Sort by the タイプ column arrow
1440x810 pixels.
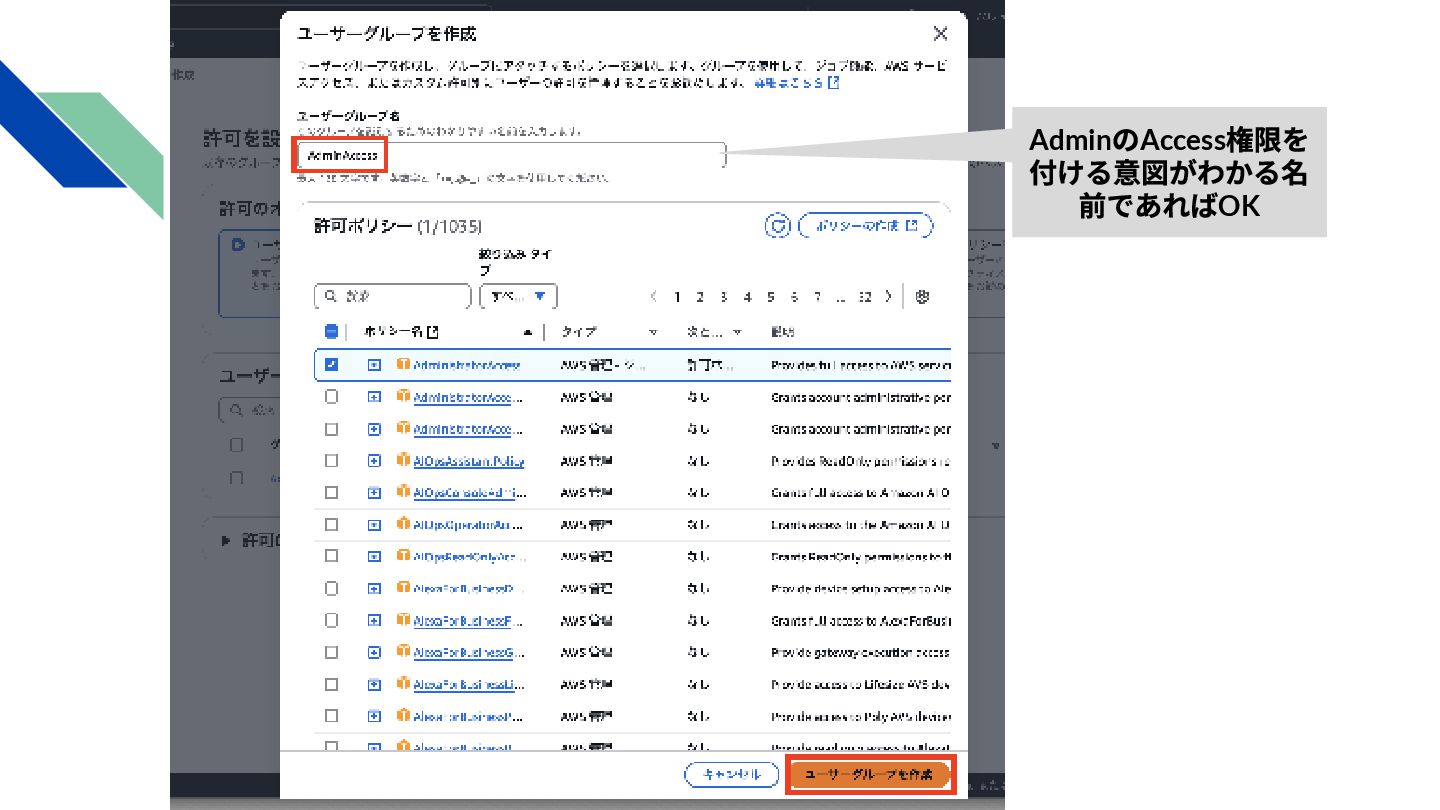[653, 332]
